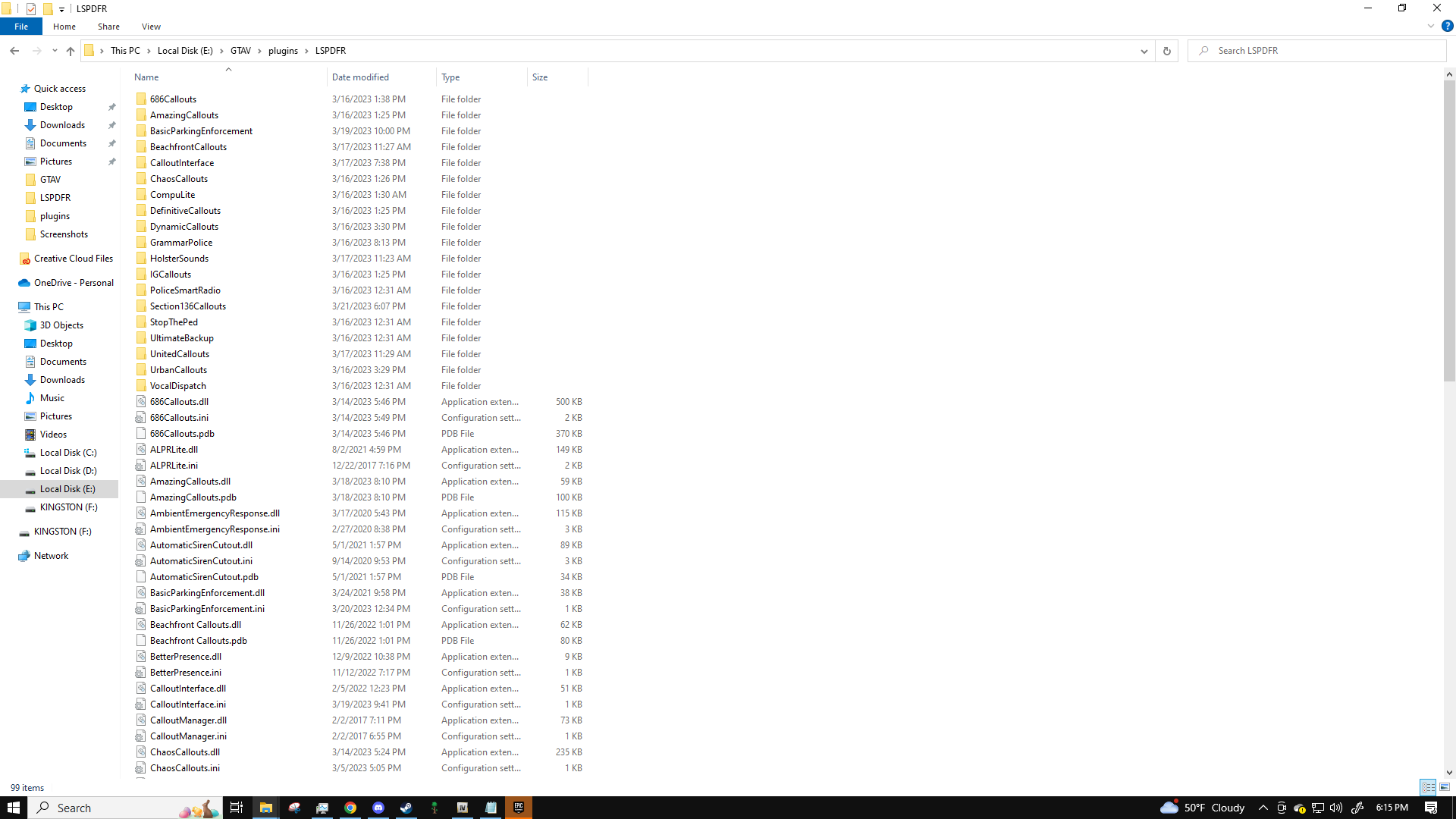Open the Task View button
The image size is (1456, 819).
(x=237, y=808)
